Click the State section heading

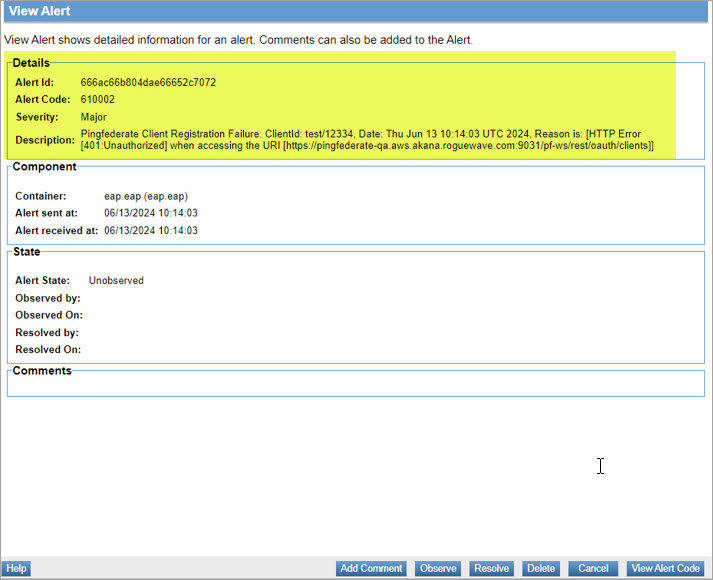click(26, 252)
